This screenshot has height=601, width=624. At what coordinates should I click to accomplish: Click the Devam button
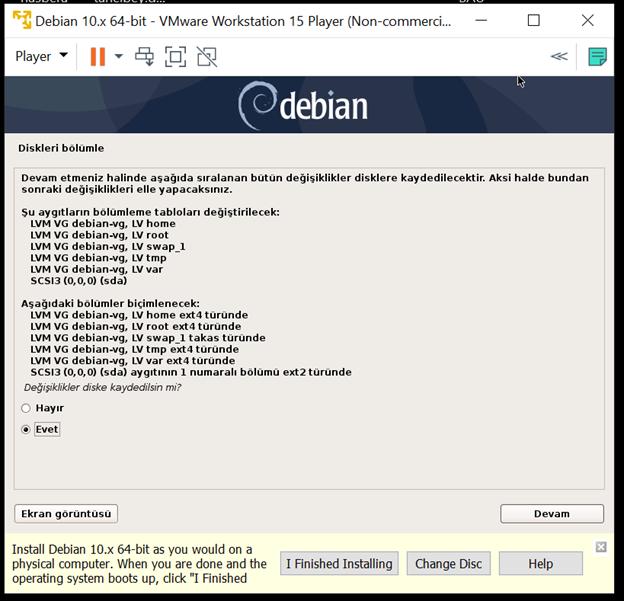pyautogui.click(x=552, y=513)
